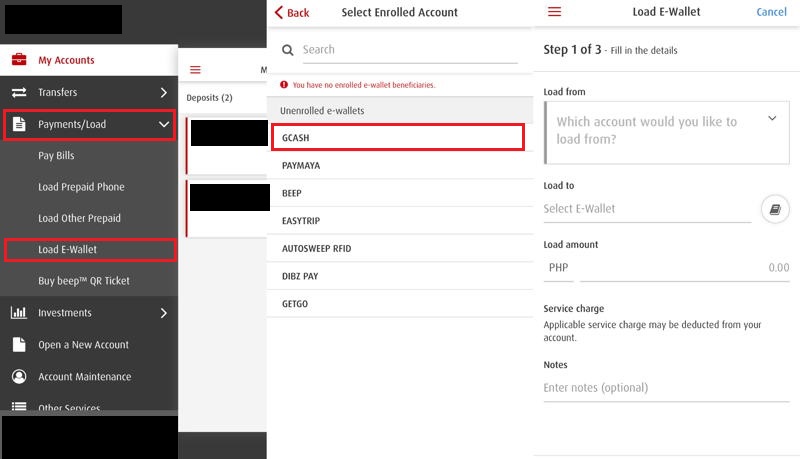Image resolution: width=800 pixels, height=459 pixels.
Task: Click the Account Maintenance person icon
Action: click(x=19, y=376)
